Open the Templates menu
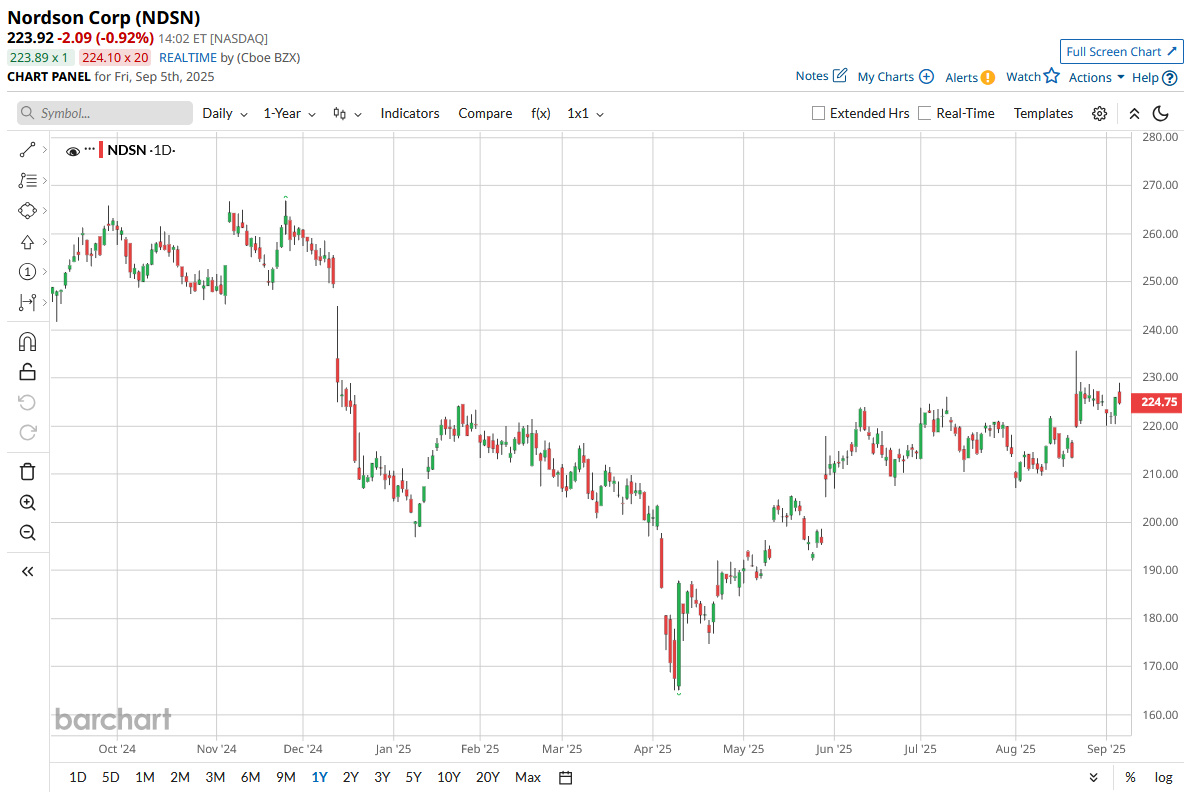This screenshot has height=792, width=1200. tap(1043, 114)
